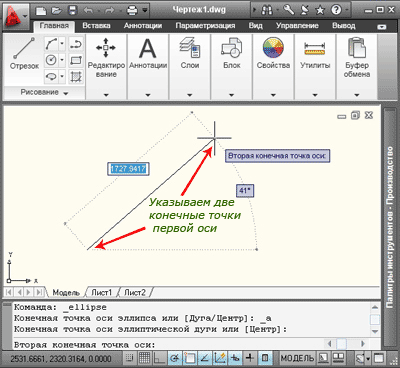Toggle snap mode in status bar

pos(130,359)
